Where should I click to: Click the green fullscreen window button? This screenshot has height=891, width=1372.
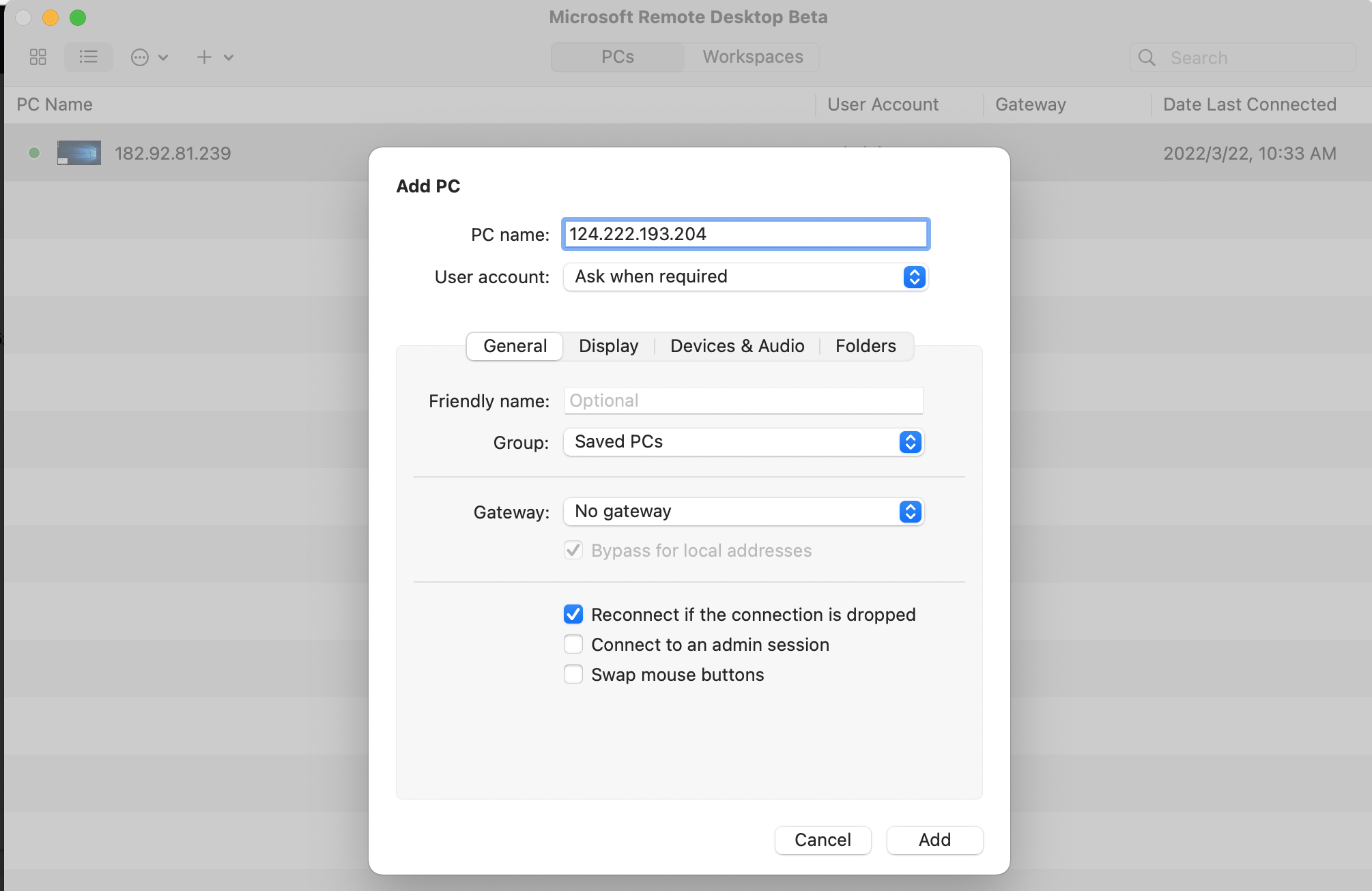(78, 18)
